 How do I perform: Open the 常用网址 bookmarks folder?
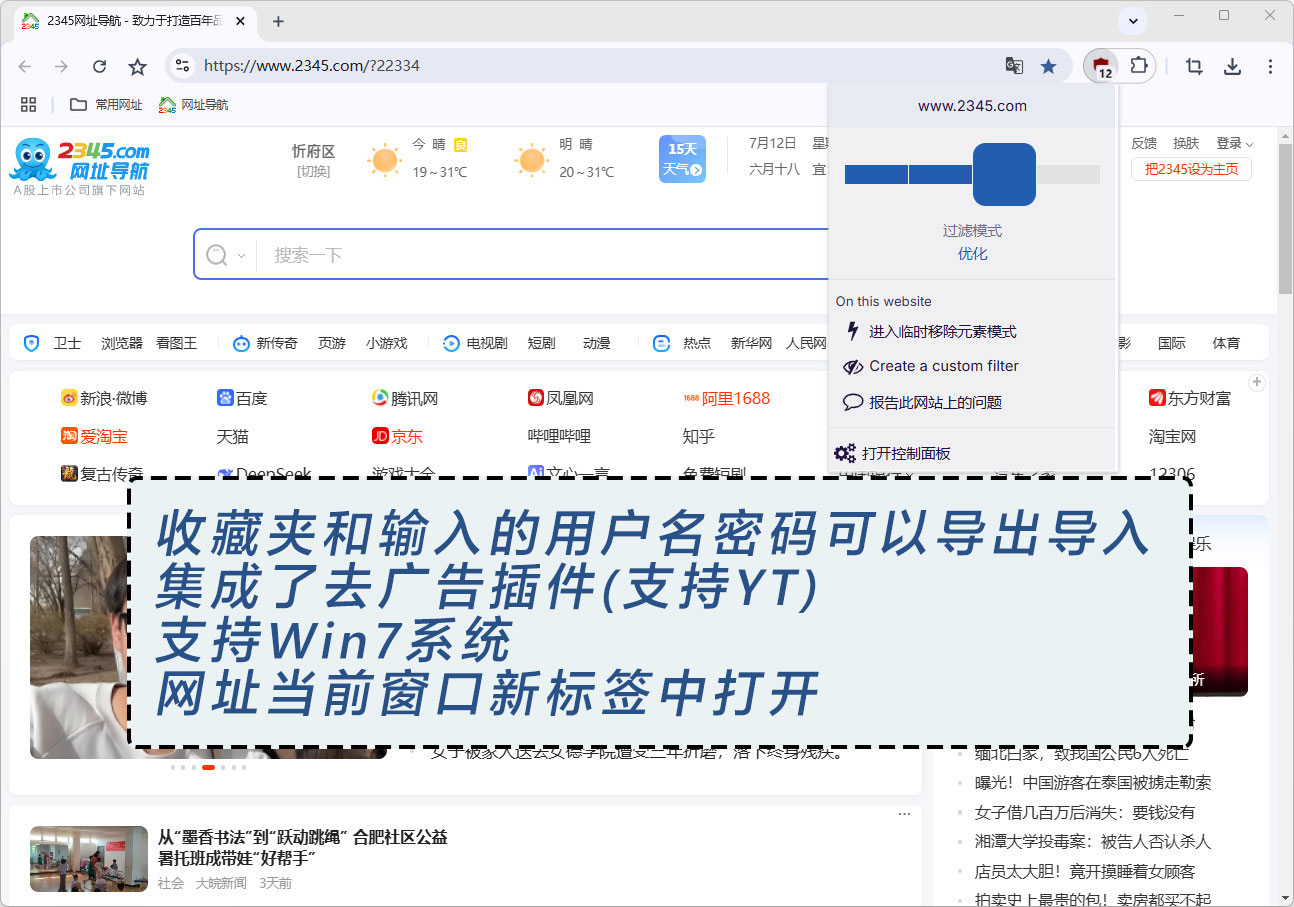[x=105, y=104]
